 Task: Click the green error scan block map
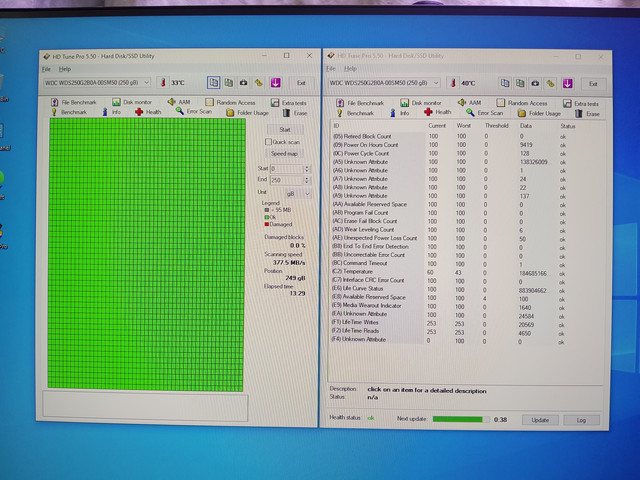(147, 254)
